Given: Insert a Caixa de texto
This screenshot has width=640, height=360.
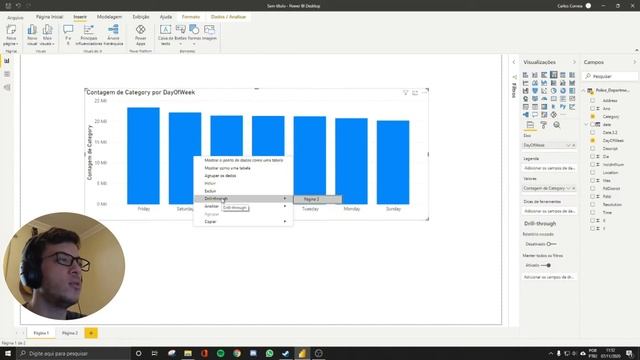Looking at the screenshot, I should point(165,35).
